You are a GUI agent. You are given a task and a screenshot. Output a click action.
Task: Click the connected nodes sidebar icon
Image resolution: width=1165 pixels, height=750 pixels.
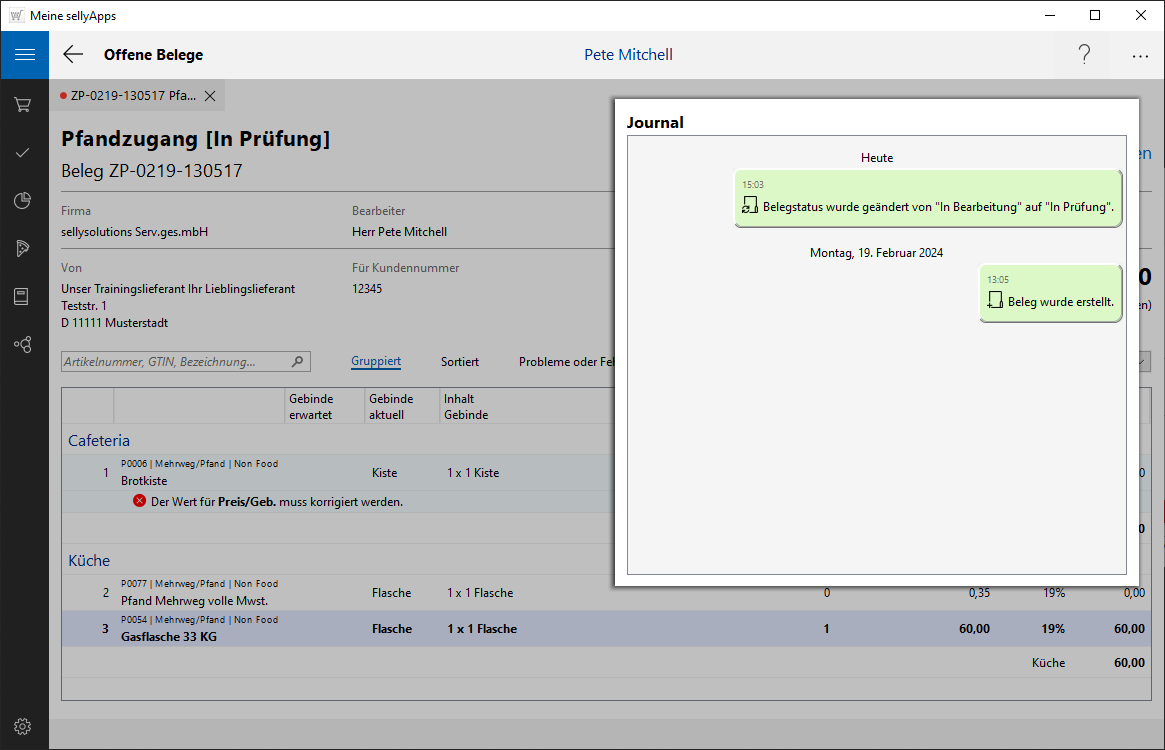coord(23,344)
